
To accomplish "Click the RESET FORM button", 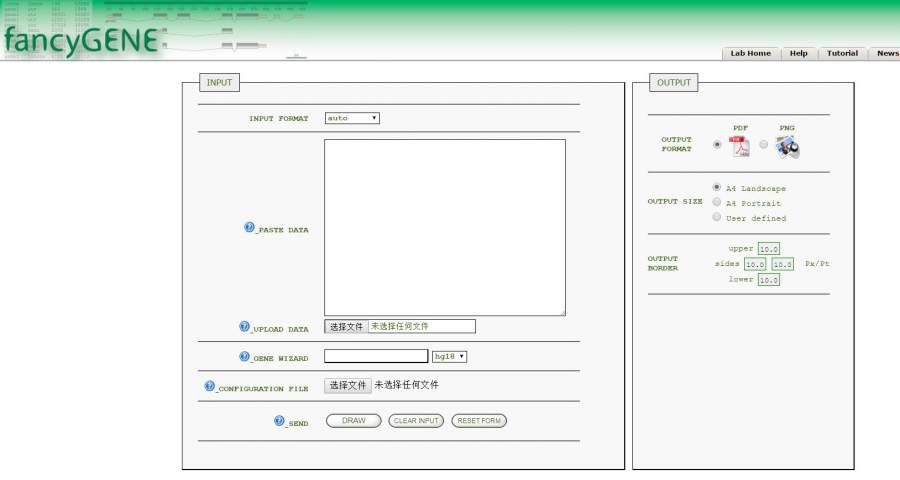I will click(479, 421).
